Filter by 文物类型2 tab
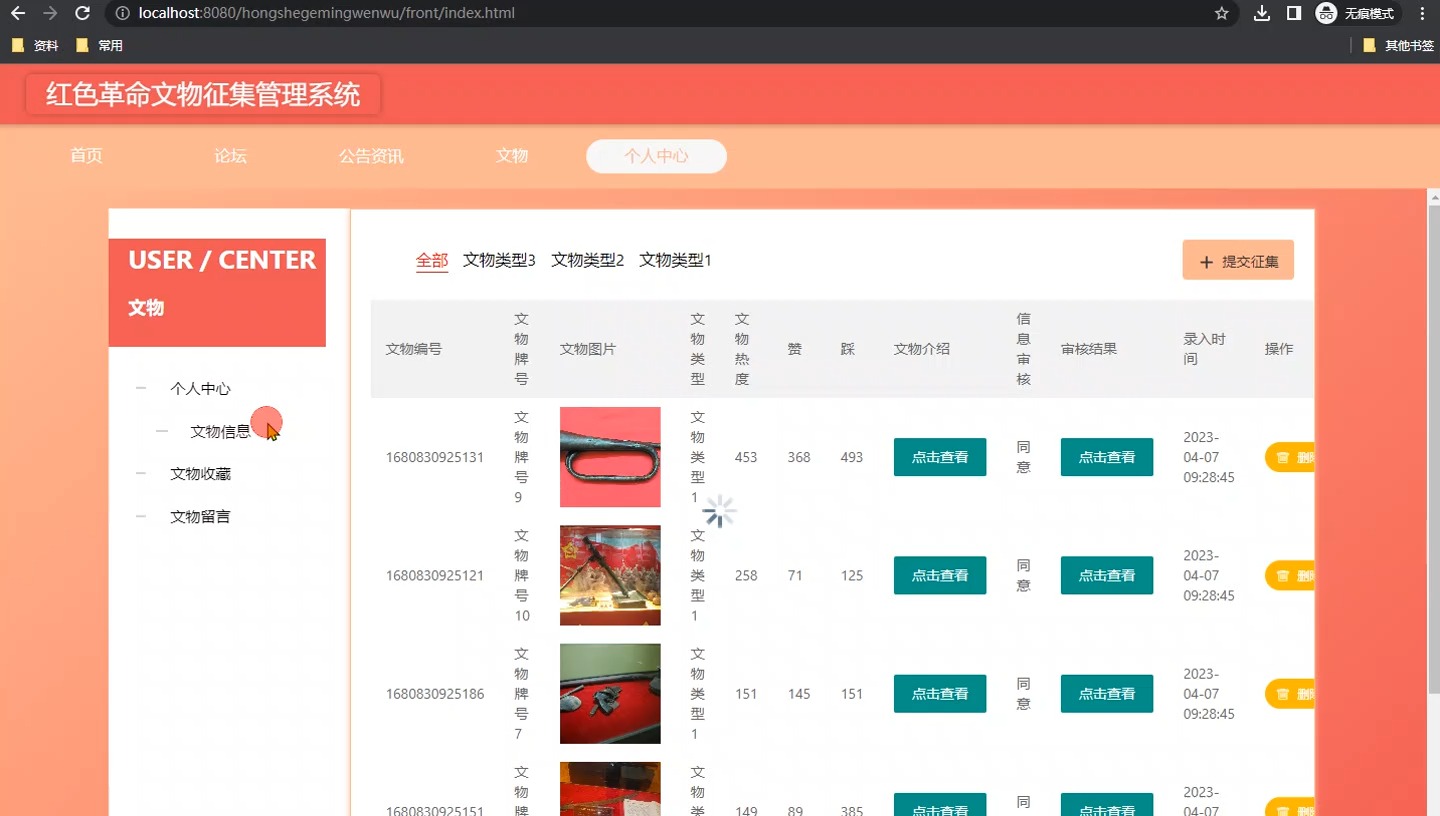This screenshot has height=816, width=1440. coord(587,260)
